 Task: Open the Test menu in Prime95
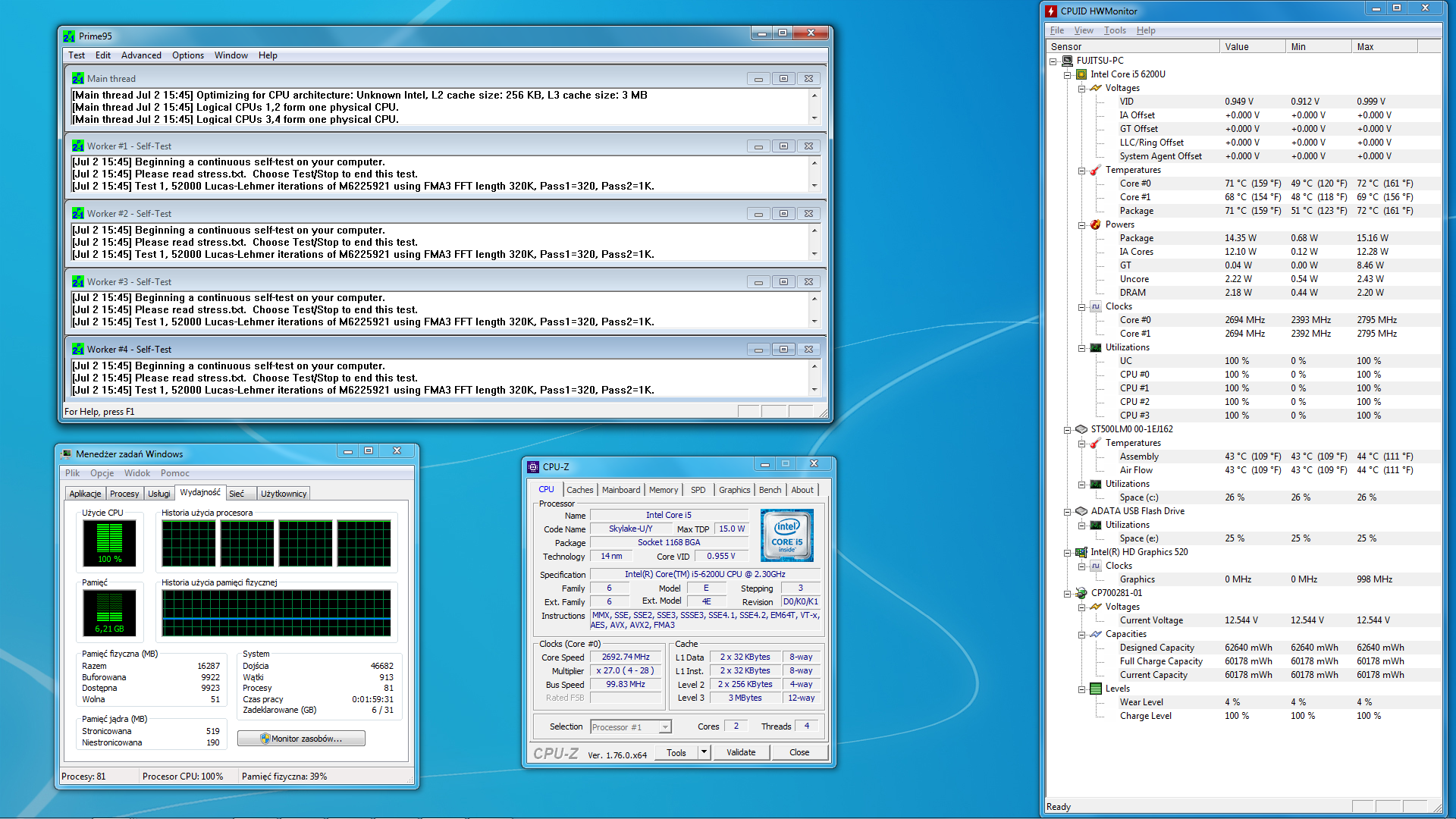click(77, 55)
